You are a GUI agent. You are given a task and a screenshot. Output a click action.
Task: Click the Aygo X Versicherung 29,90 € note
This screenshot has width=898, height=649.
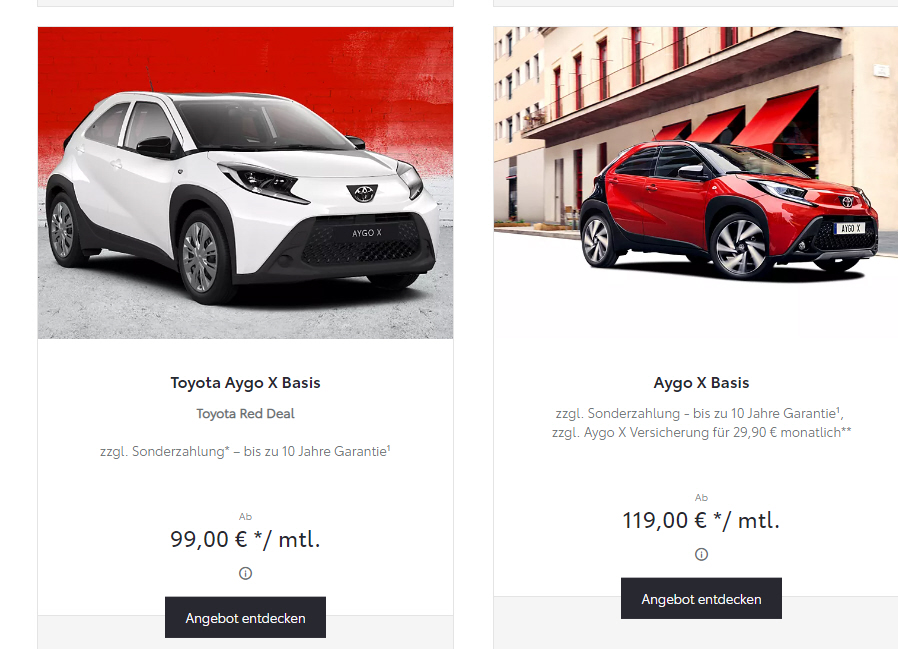[x=701, y=432]
